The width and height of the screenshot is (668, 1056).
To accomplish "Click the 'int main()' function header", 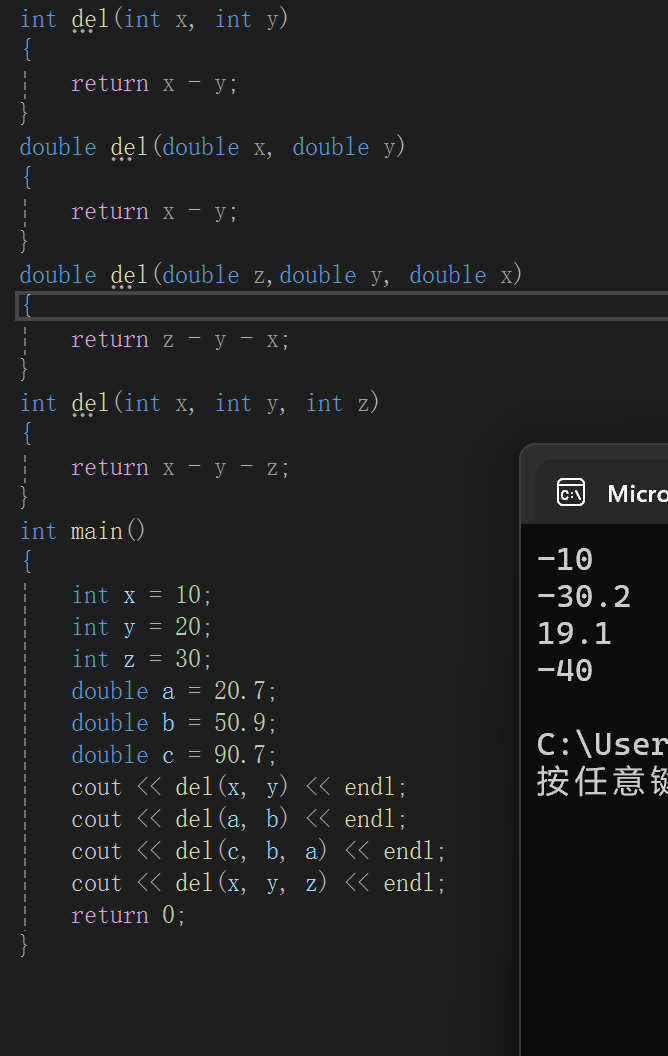I will 82,531.
